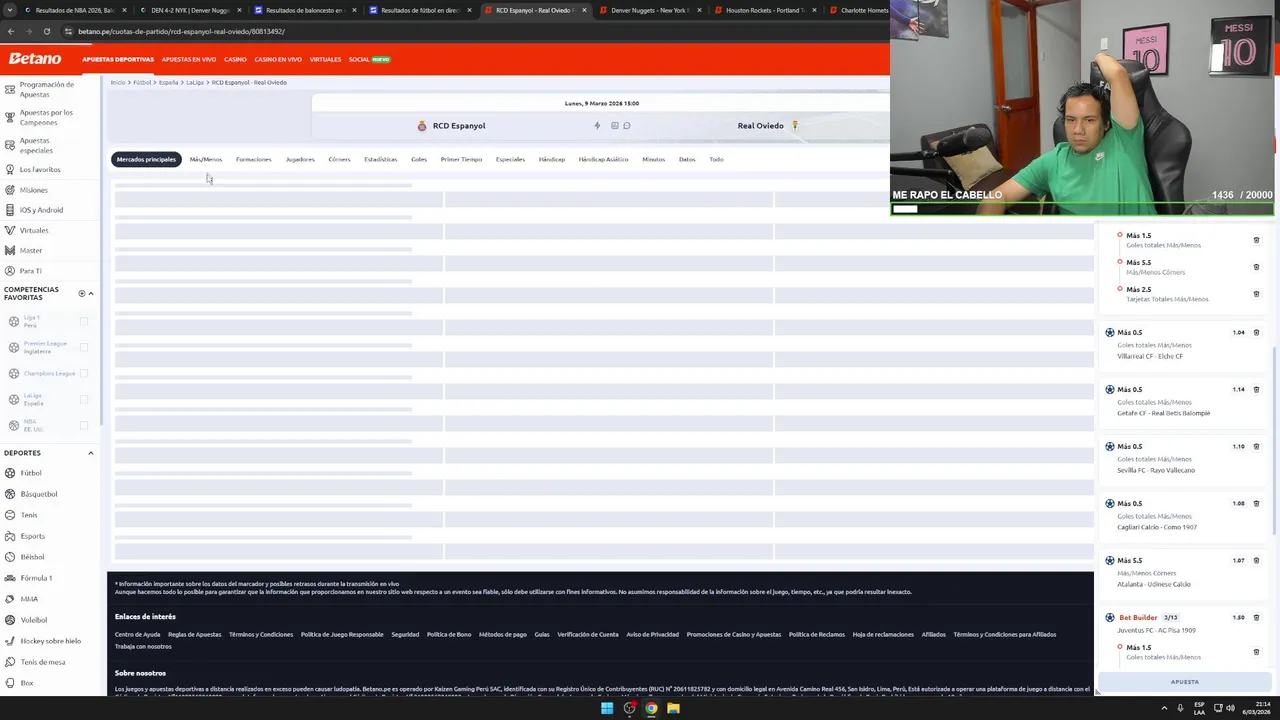Select the Tenis sport icon
The width and height of the screenshot is (1280, 720).
pos(11,515)
